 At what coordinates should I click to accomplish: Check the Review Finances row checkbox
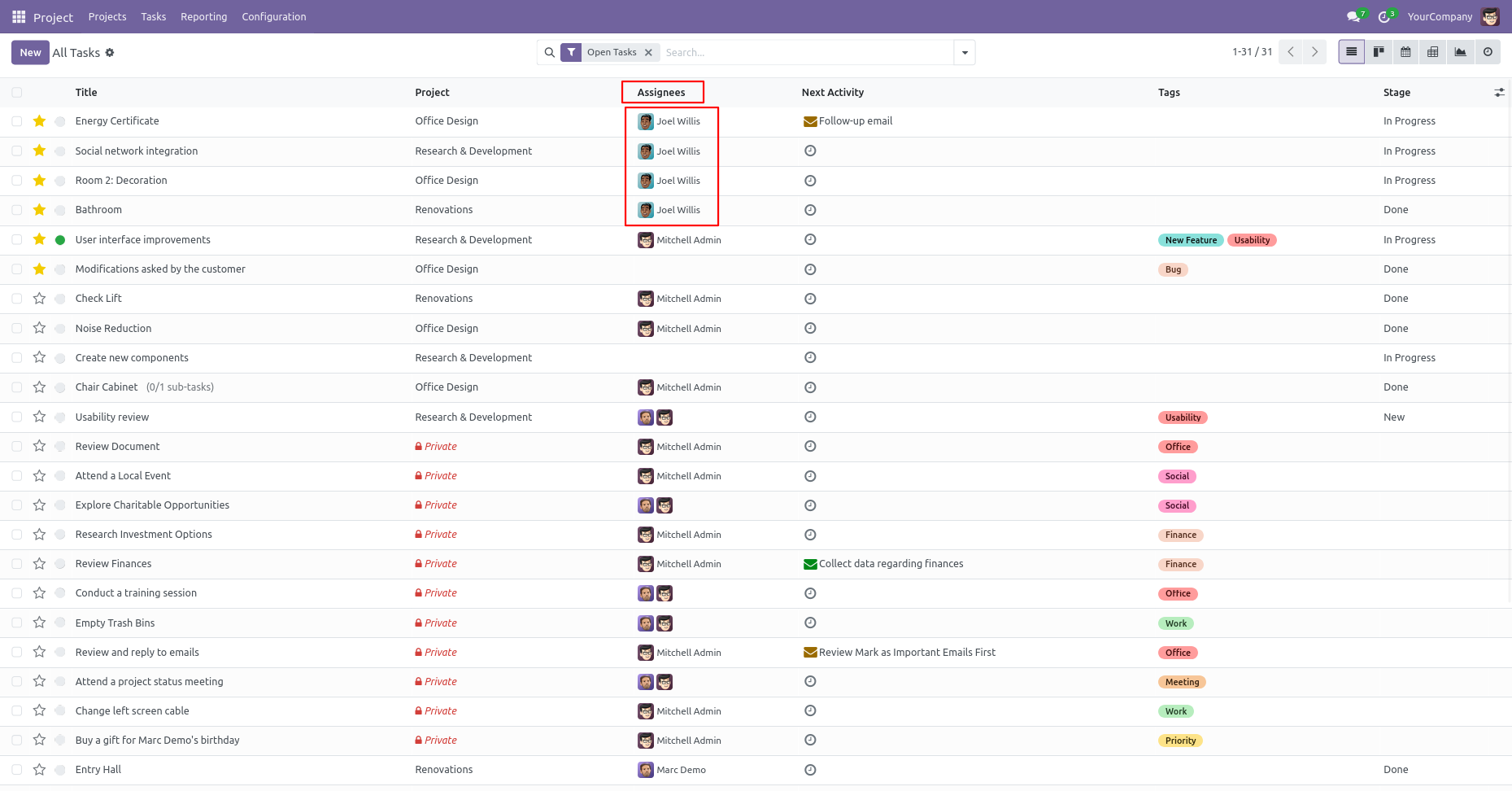click(x=17, y=564)
